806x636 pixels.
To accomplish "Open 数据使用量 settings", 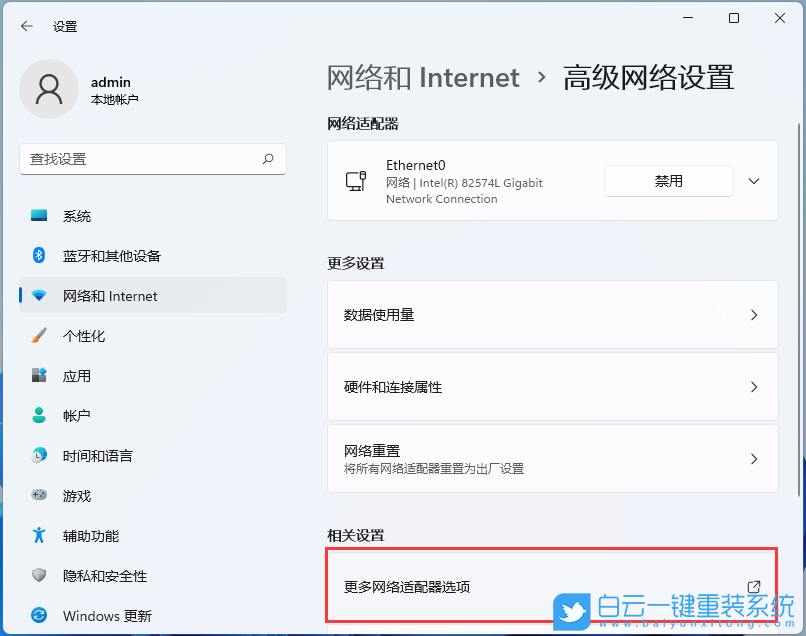I will click(x=553, y=314).
